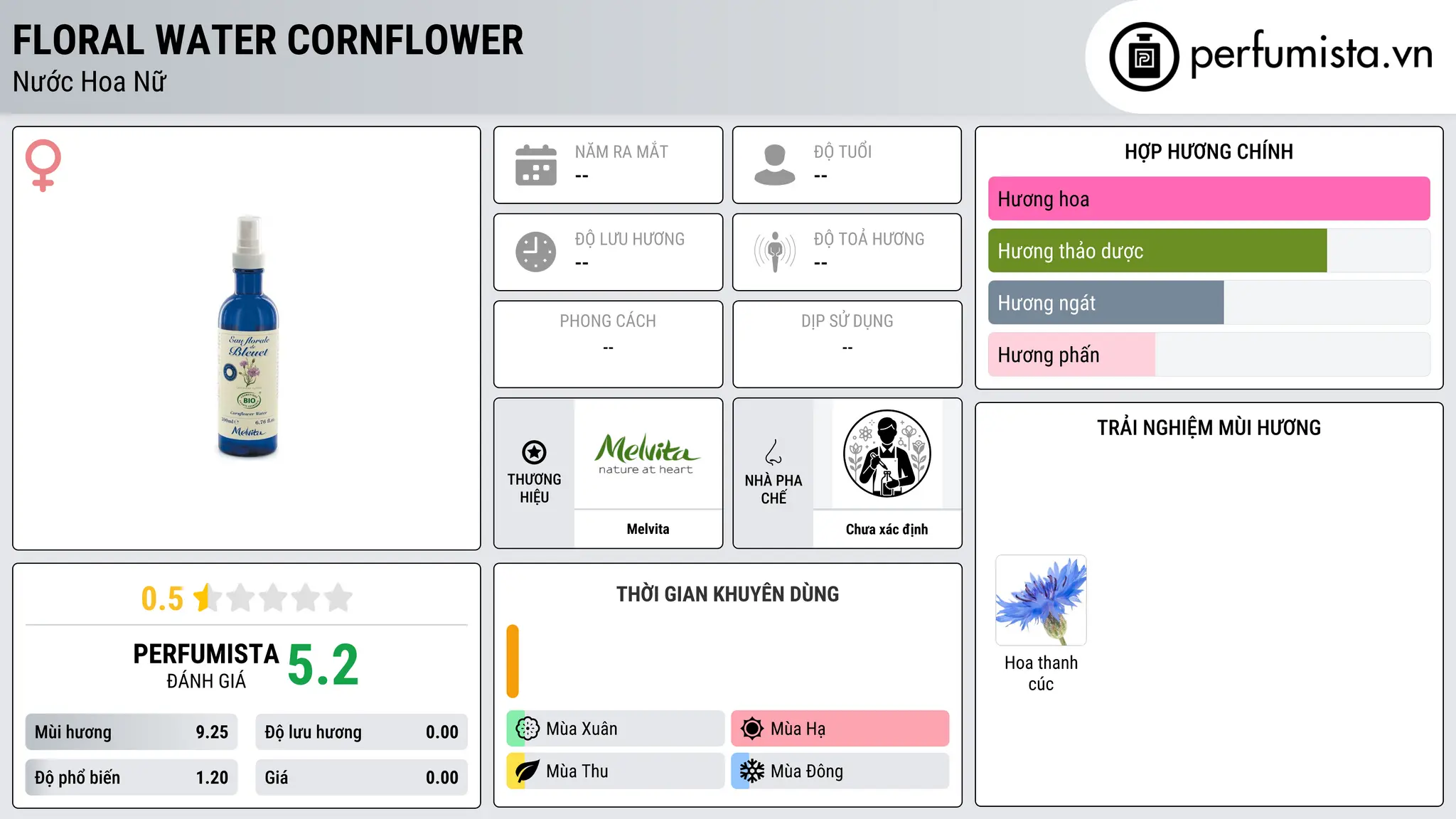
Task: Click the Độ tuổi label
Action: (x=842, y=152)
